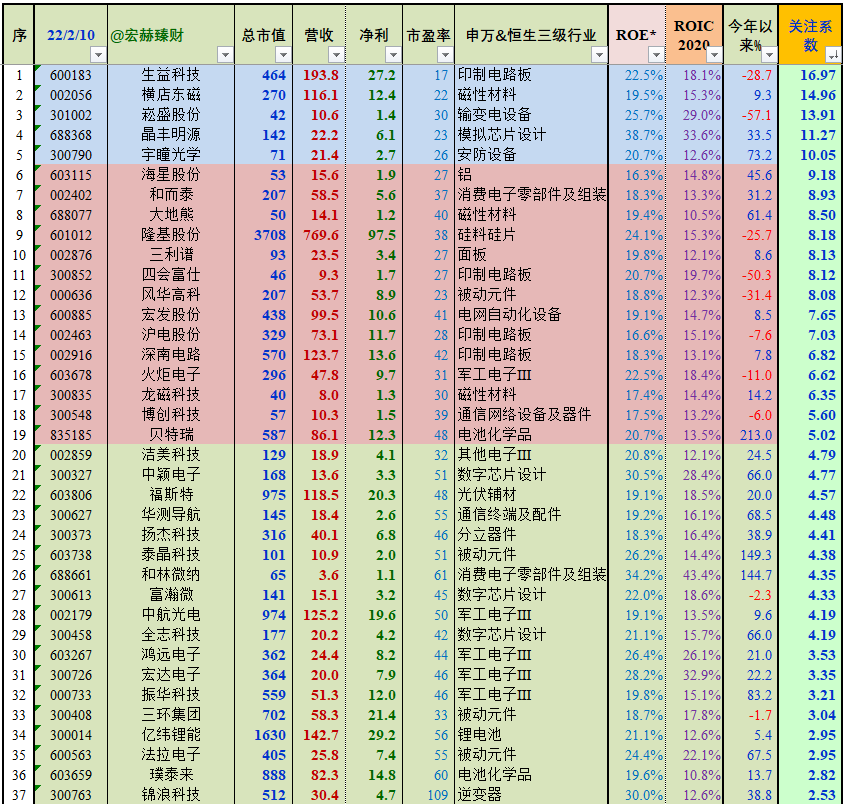Select the cell 全志科技
This screenshot has width=843, height=804.
(171, 635)
